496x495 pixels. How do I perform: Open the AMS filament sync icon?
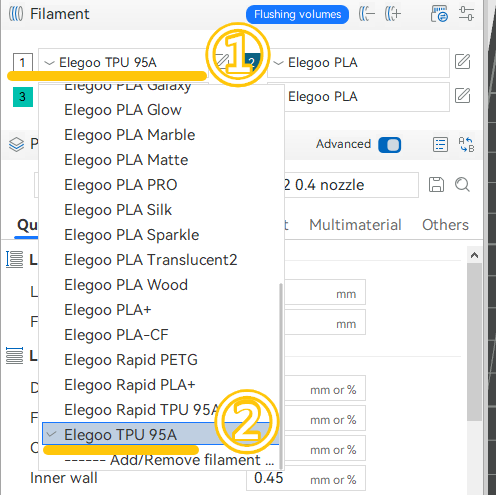click(439, 14)
